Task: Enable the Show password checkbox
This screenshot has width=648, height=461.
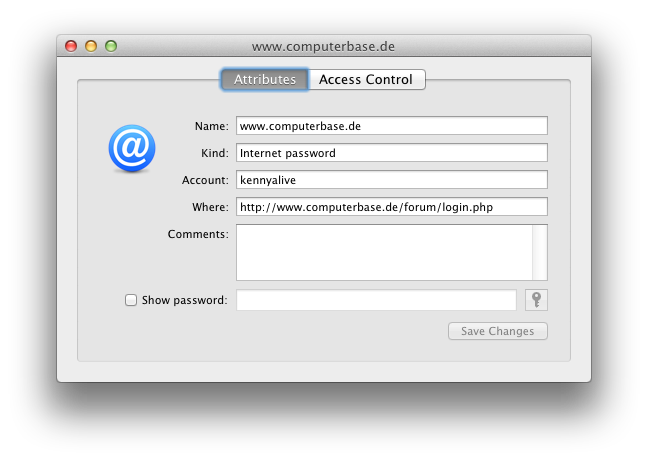Action: click(x=131, y=300)
